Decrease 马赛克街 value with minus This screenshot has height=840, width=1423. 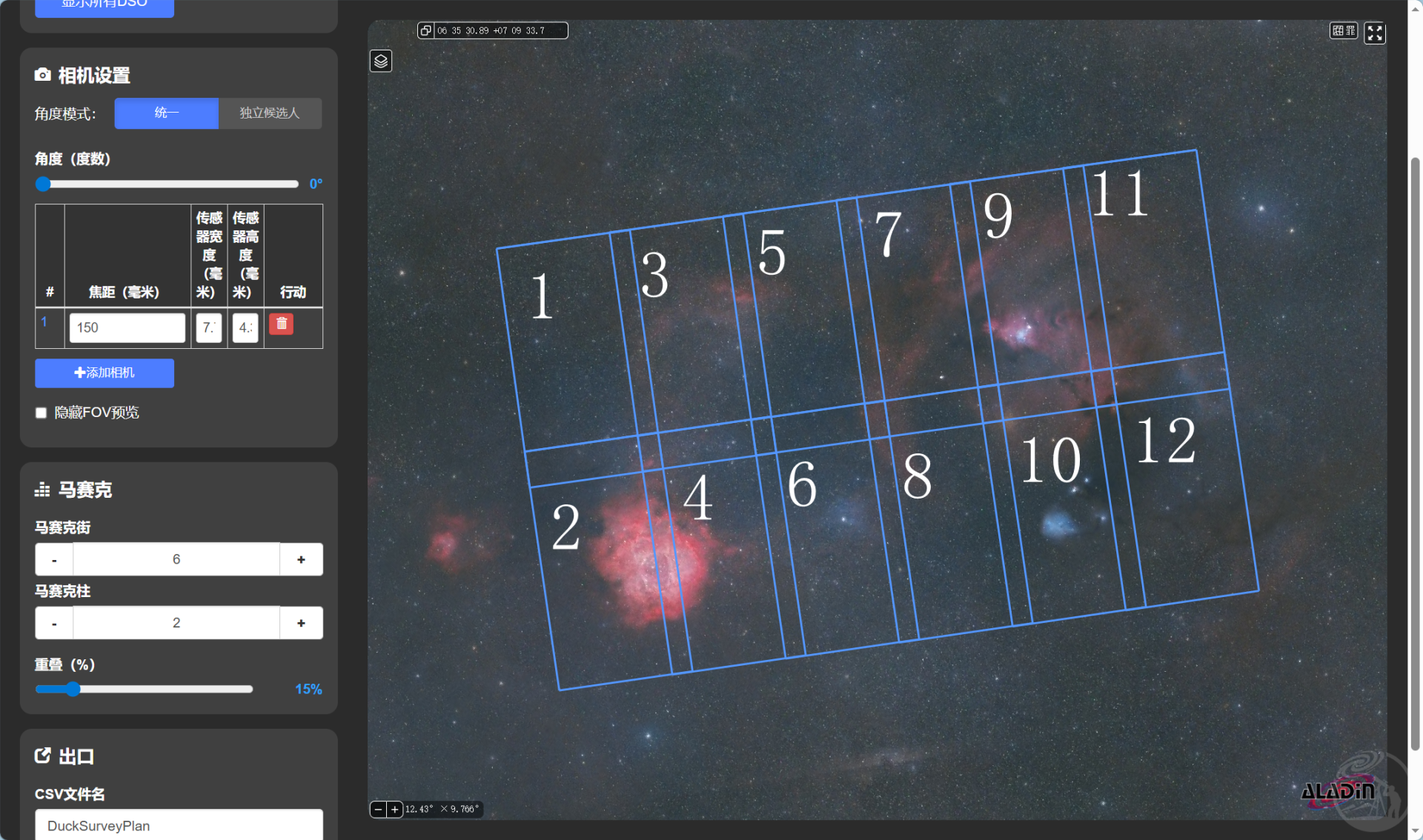(54, 559)
